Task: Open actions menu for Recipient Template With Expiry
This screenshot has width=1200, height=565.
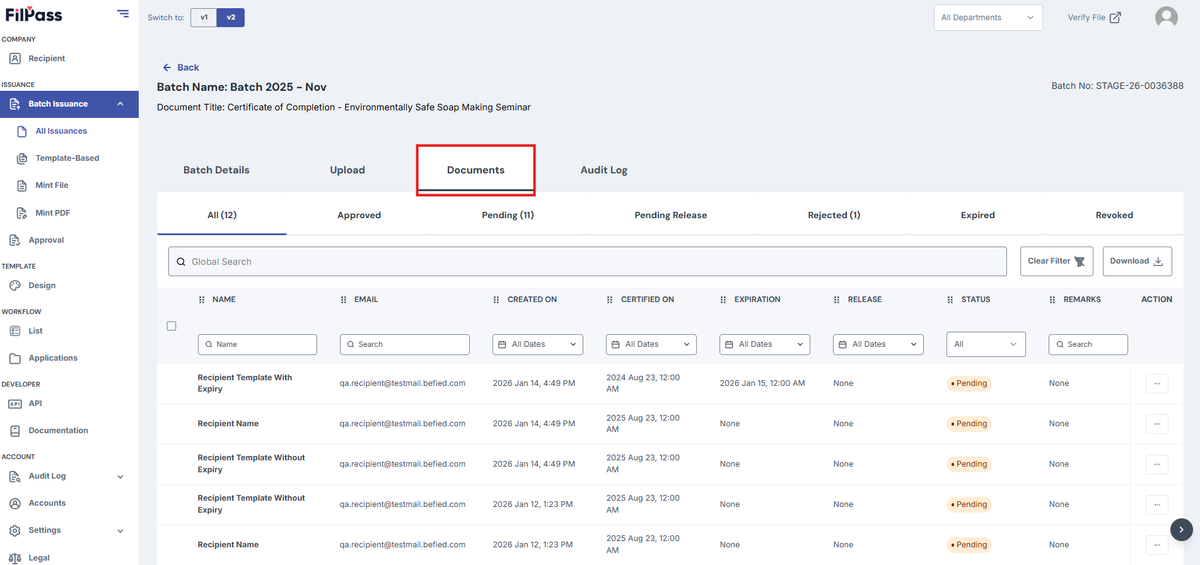Action: point(1156,383)
